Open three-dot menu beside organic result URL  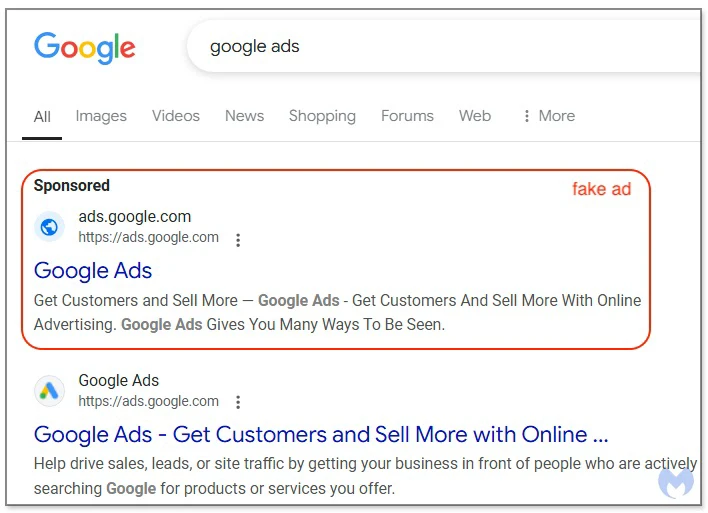(x=238, y=402)
